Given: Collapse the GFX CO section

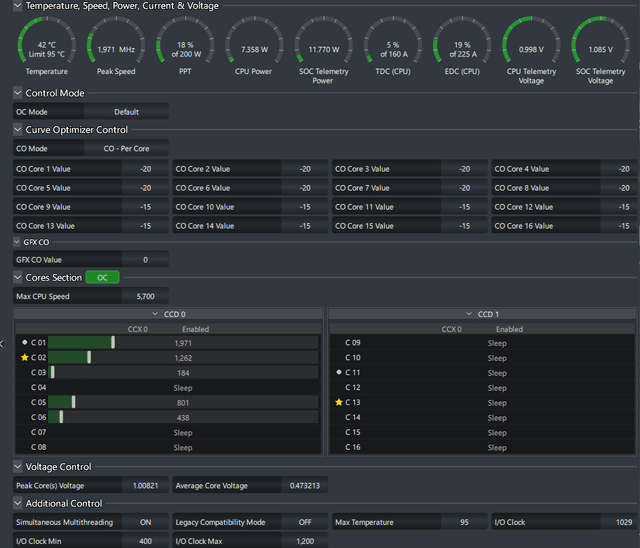Looking at the screenshot, I should (17, 242).
